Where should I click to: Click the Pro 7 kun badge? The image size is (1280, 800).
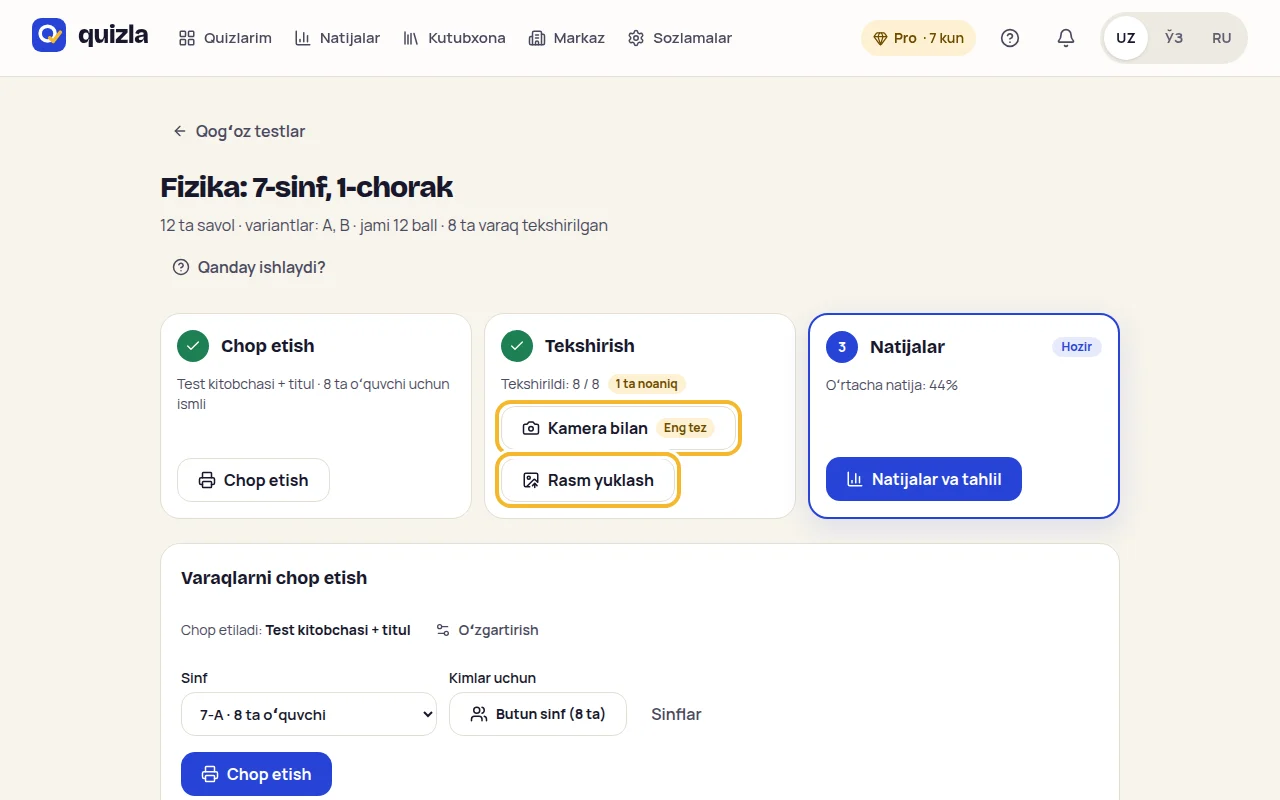coord(918,38)
